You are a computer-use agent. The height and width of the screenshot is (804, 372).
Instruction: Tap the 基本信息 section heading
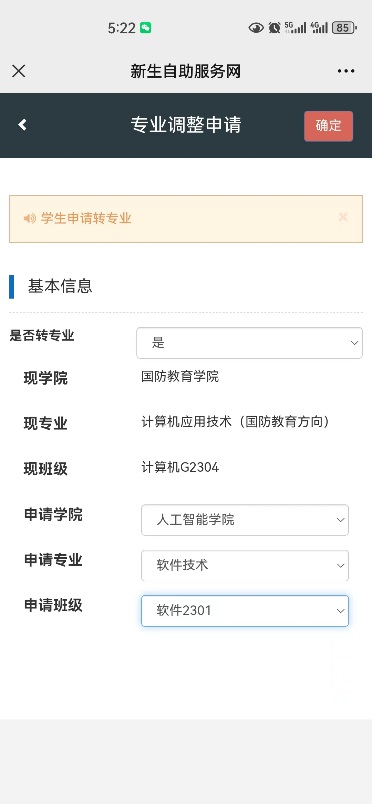[x=60, y=286]
